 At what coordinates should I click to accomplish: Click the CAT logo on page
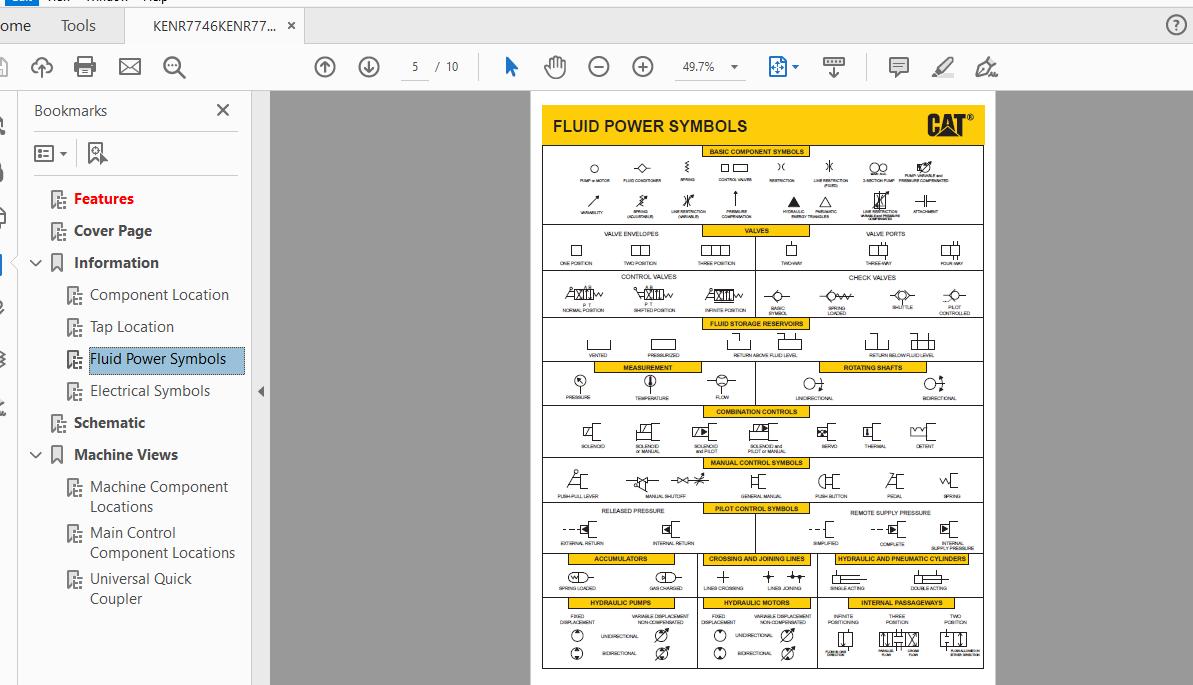coord(950,125)
